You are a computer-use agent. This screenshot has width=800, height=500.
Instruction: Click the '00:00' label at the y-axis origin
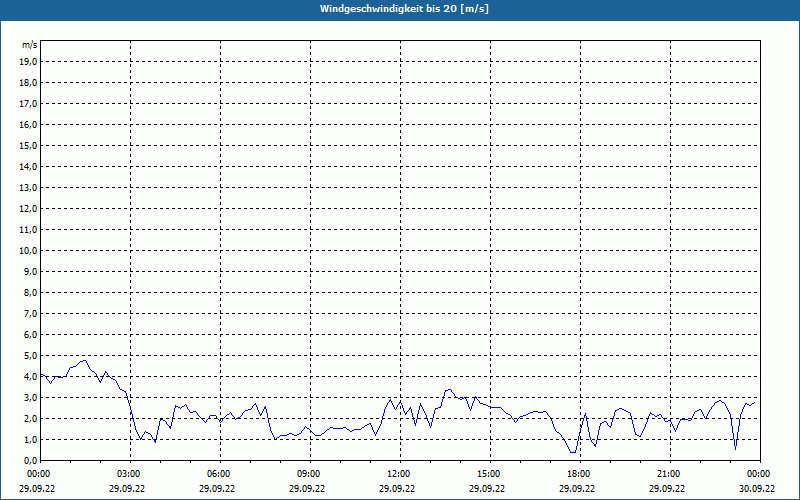(39, 474)
